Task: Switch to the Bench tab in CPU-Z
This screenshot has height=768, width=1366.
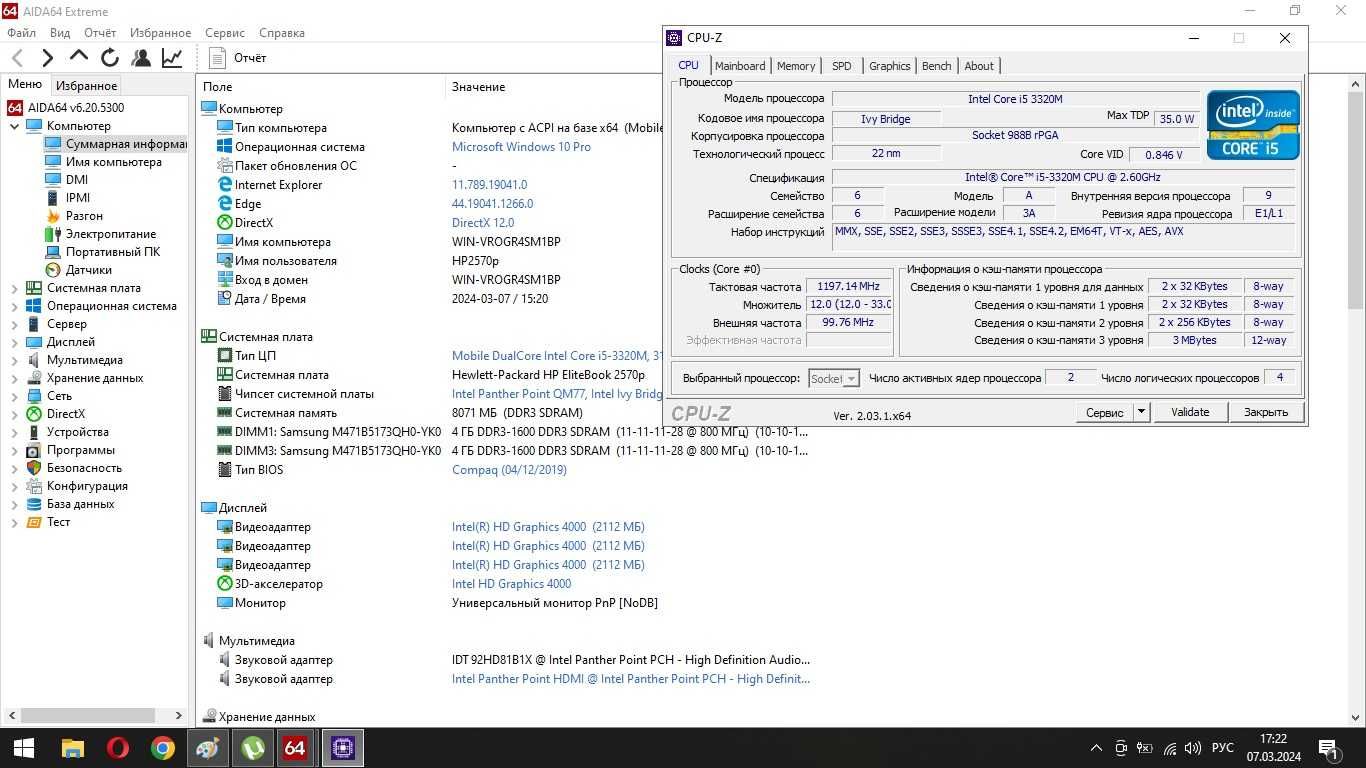Action: coord(937,66)
